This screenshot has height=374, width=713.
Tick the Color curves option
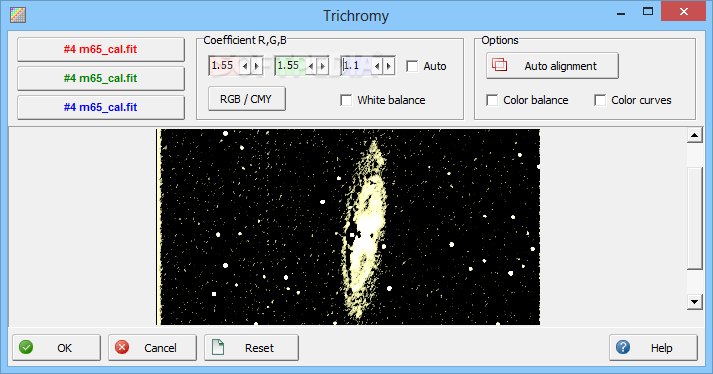pos(600,100)
